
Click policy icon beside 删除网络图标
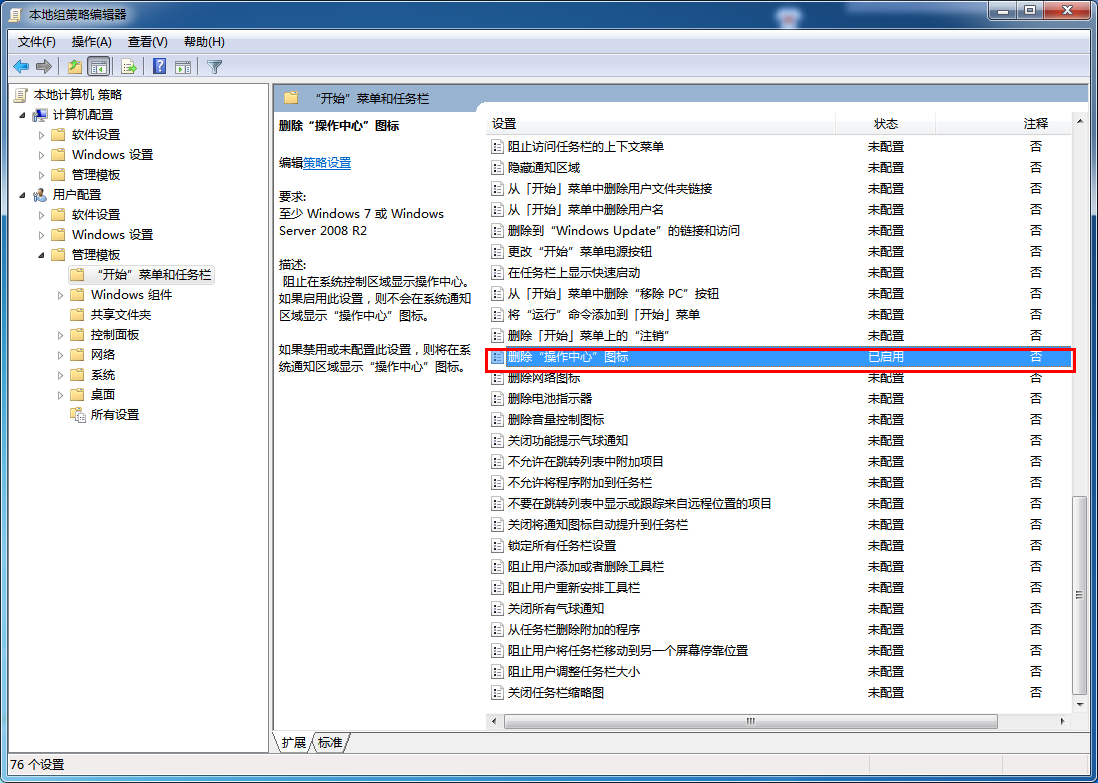coord(497,377)
